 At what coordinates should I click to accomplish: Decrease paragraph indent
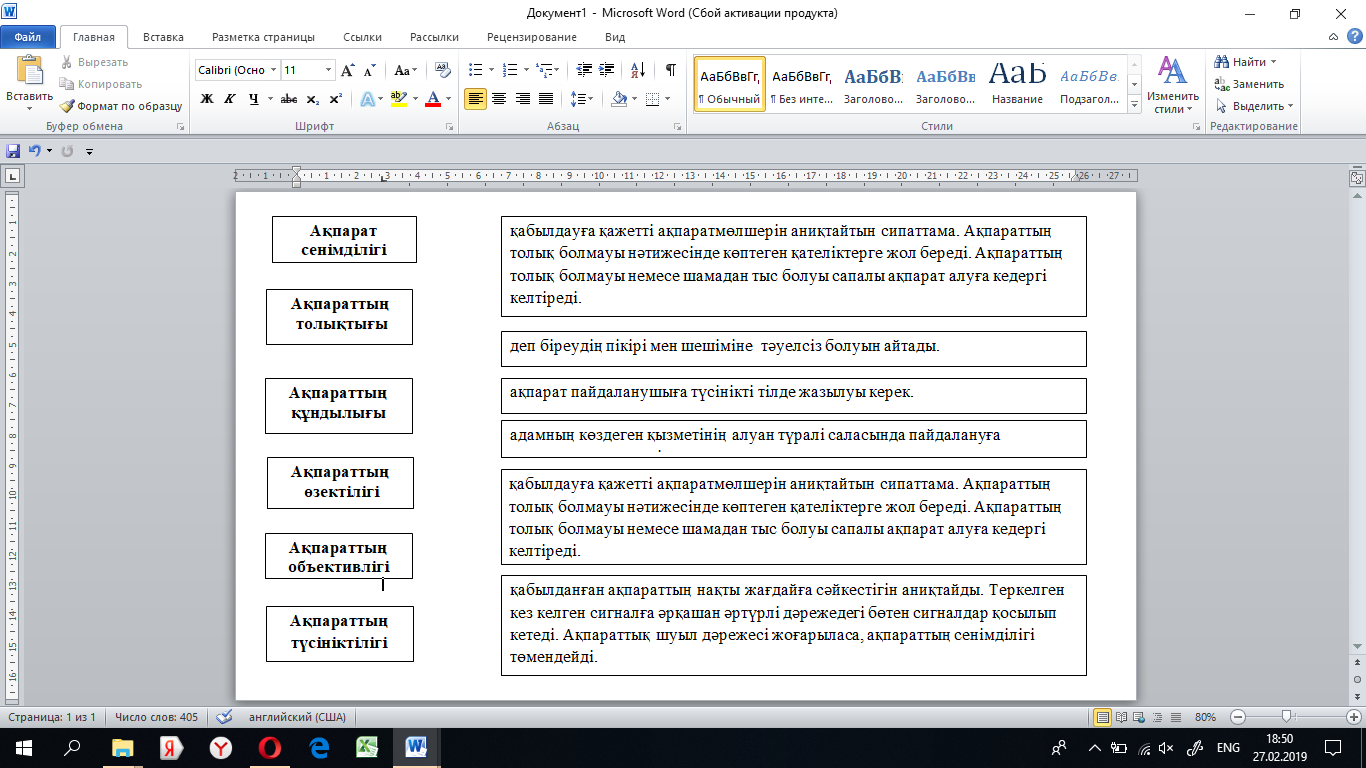pos(585,70)
